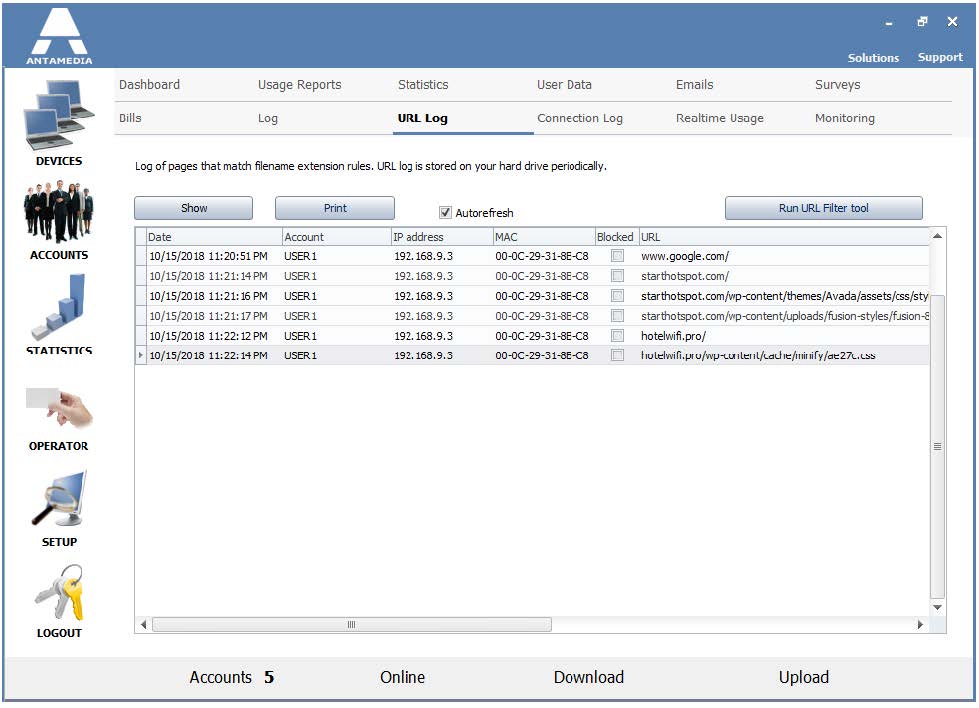The width and height of the screenshot is (979, 708).
Task: Check Blocked box for hotelwifi.pro/ row
Action: (617, 336)
